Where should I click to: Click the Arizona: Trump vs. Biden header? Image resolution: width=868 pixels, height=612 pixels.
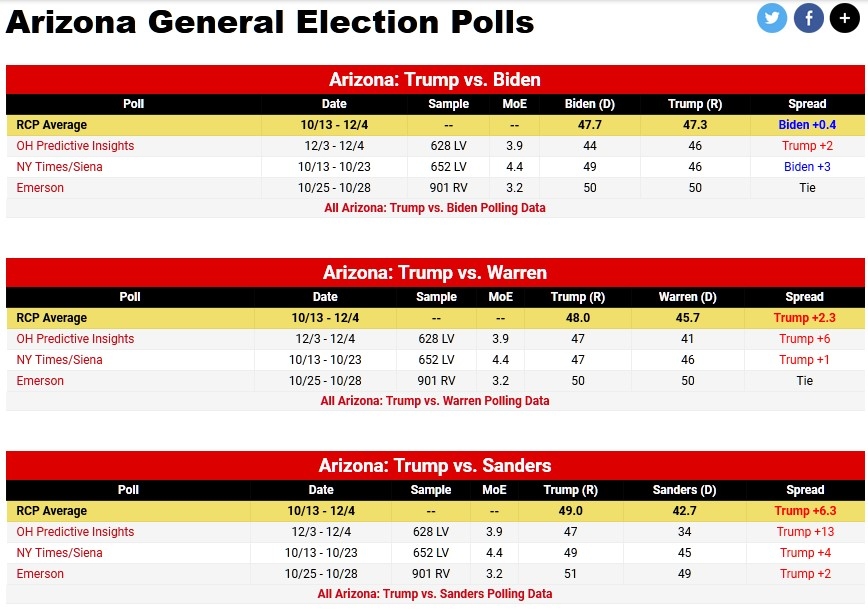tap(435, 80)
